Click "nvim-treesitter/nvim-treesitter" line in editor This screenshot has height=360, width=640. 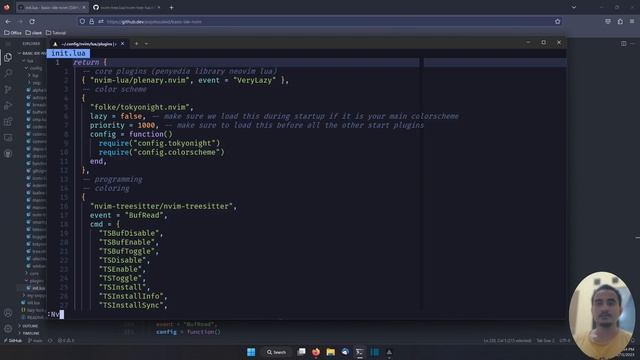click(163, 206)
